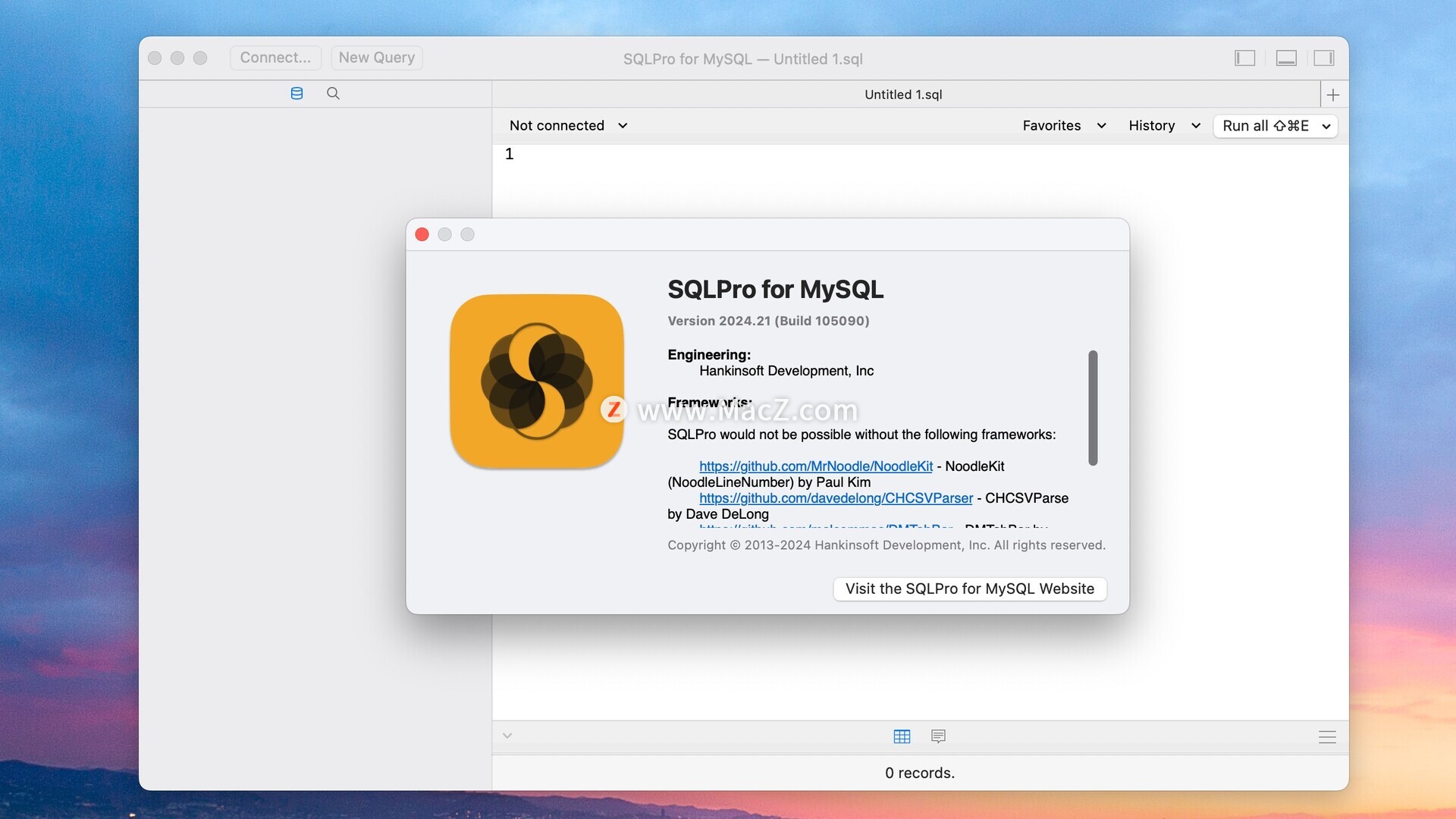Click the SQLPro for MySQL heading
The width and height of the screenshot is (1456, 819).
[x=776, y=290]
